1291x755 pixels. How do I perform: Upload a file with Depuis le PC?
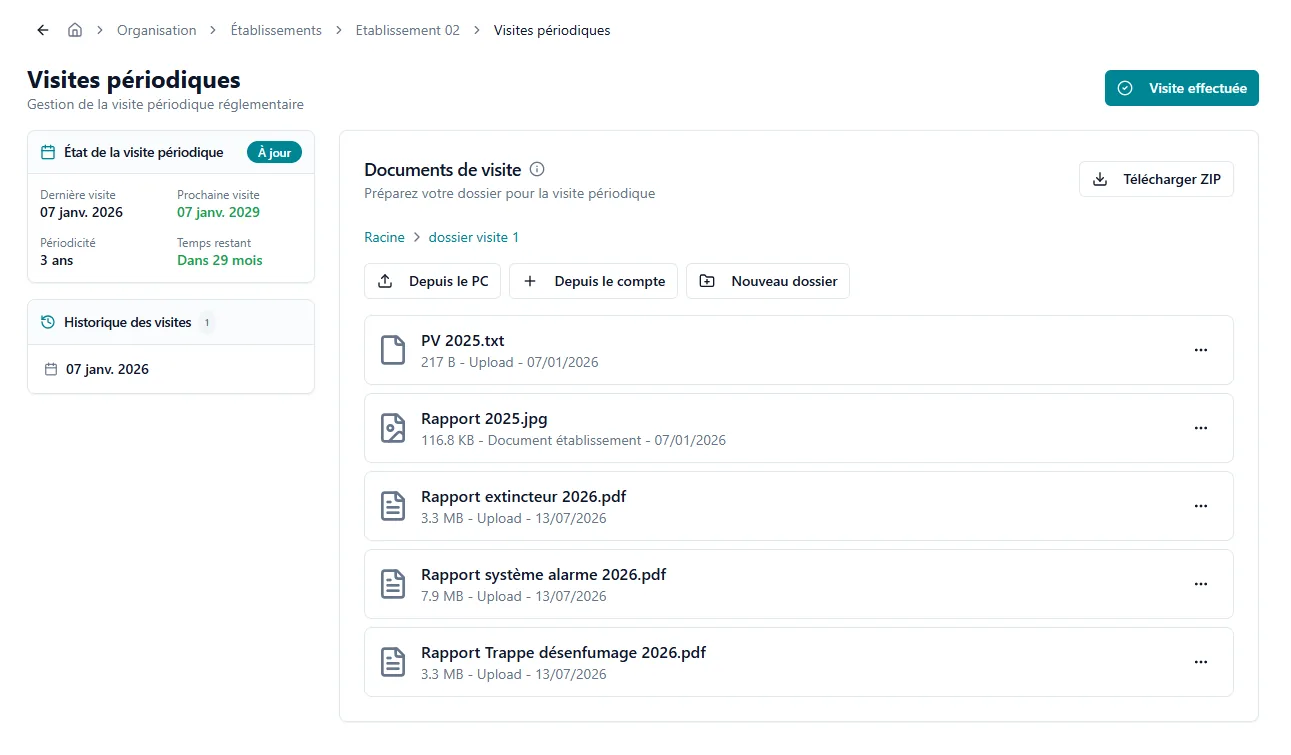[432, 281]
